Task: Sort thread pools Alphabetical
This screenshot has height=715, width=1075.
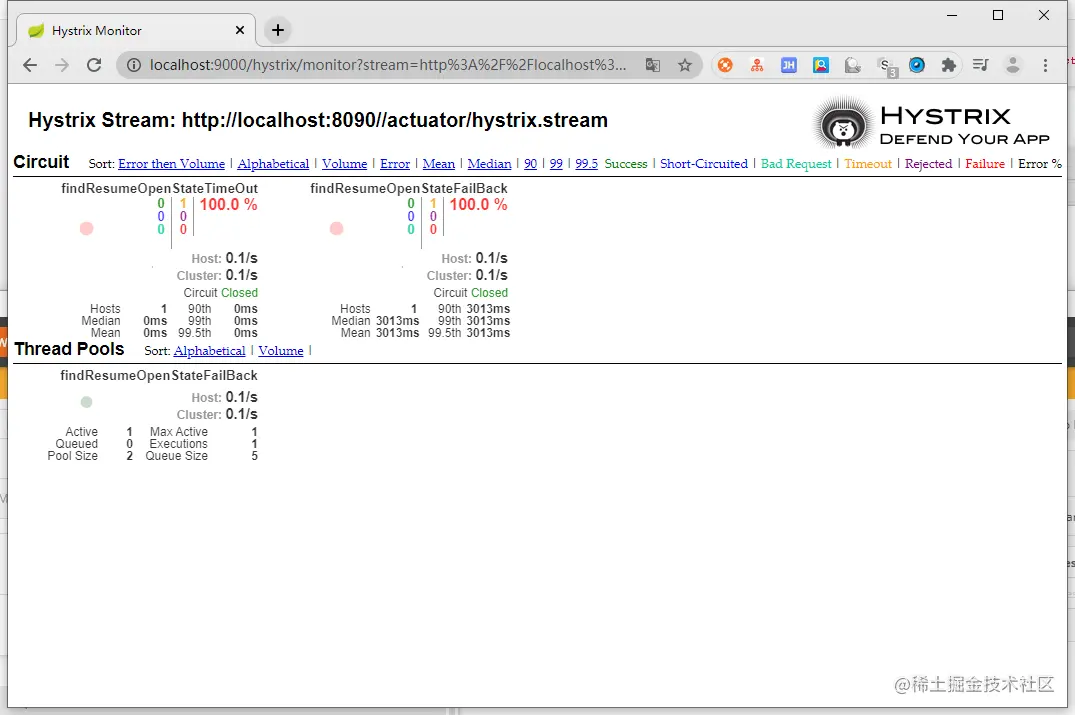Action: click(209, 351)
